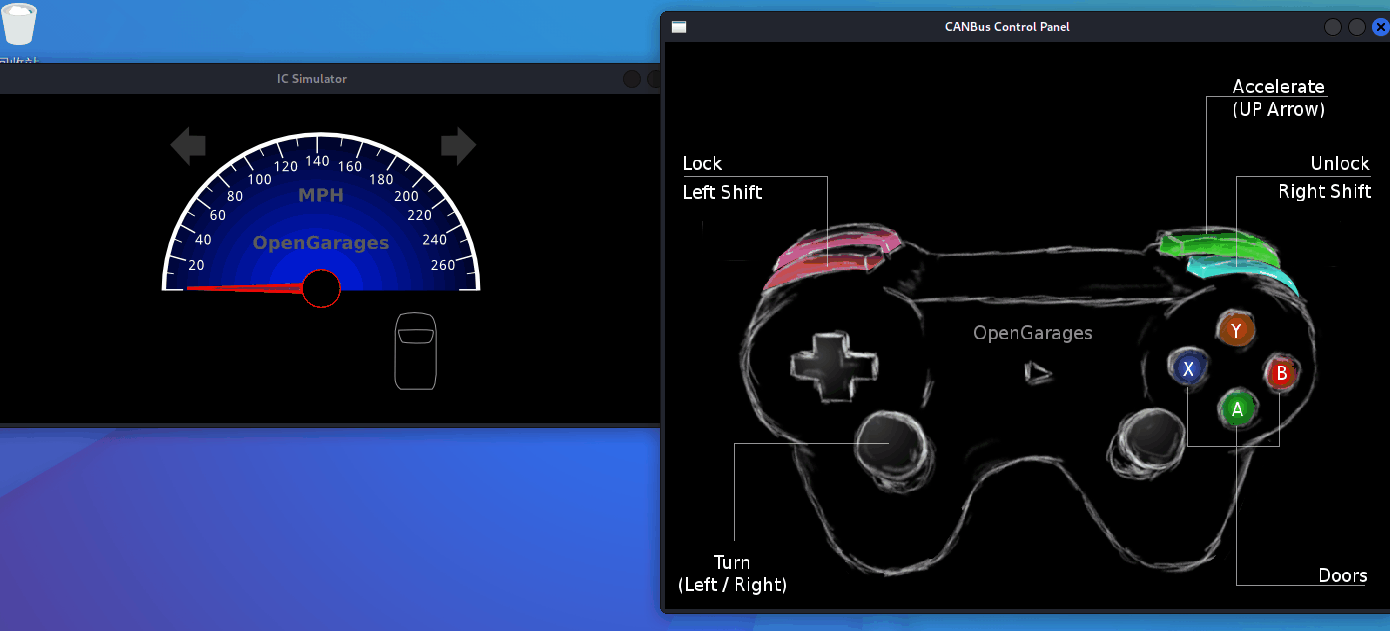Click the blue X button on controller
Screen dimensions: 1390x631
[1188, 368]
